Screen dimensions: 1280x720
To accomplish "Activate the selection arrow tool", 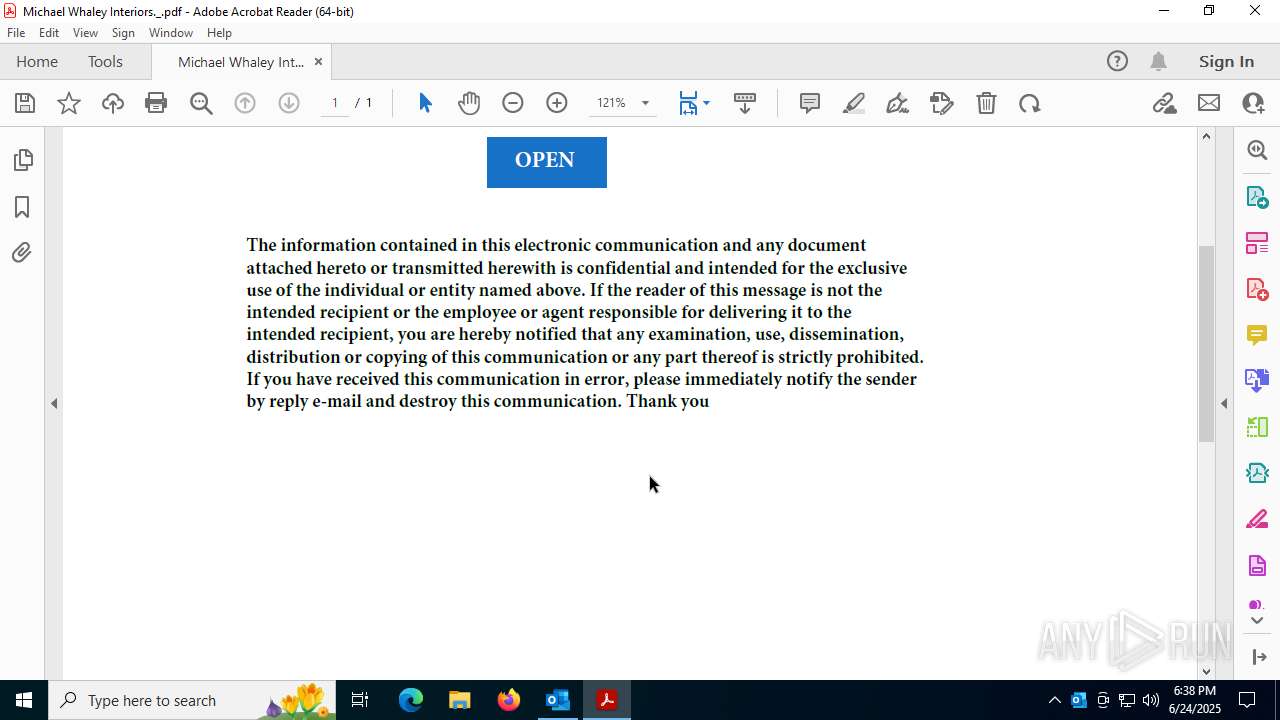I will pos(425,103).
